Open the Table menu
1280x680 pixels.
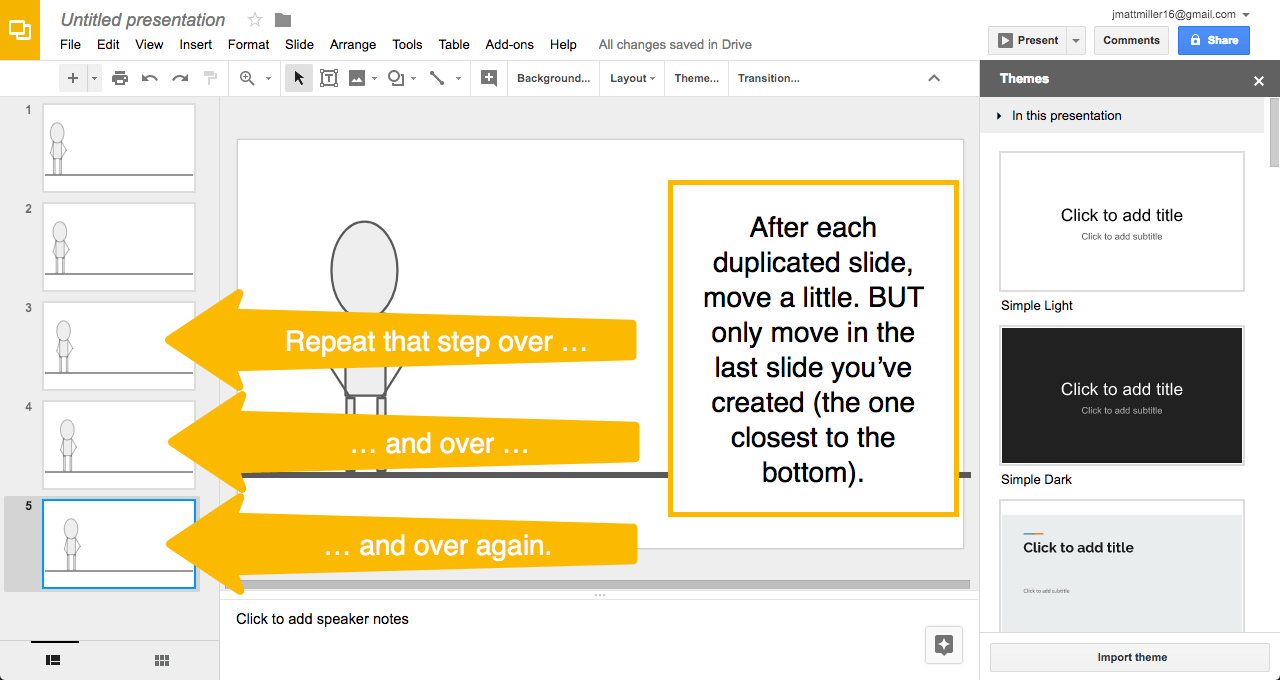pyautogui.click(x=454, y=44)
